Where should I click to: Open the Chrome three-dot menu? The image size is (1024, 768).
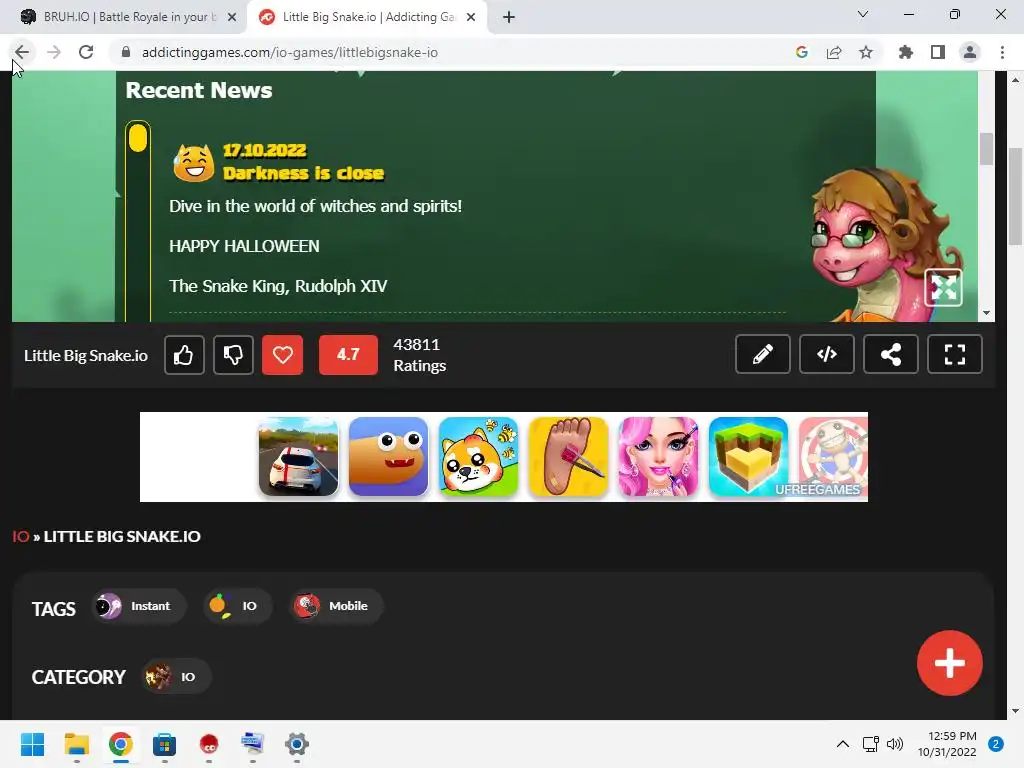pyautogui.click(x=1002, y=52)
